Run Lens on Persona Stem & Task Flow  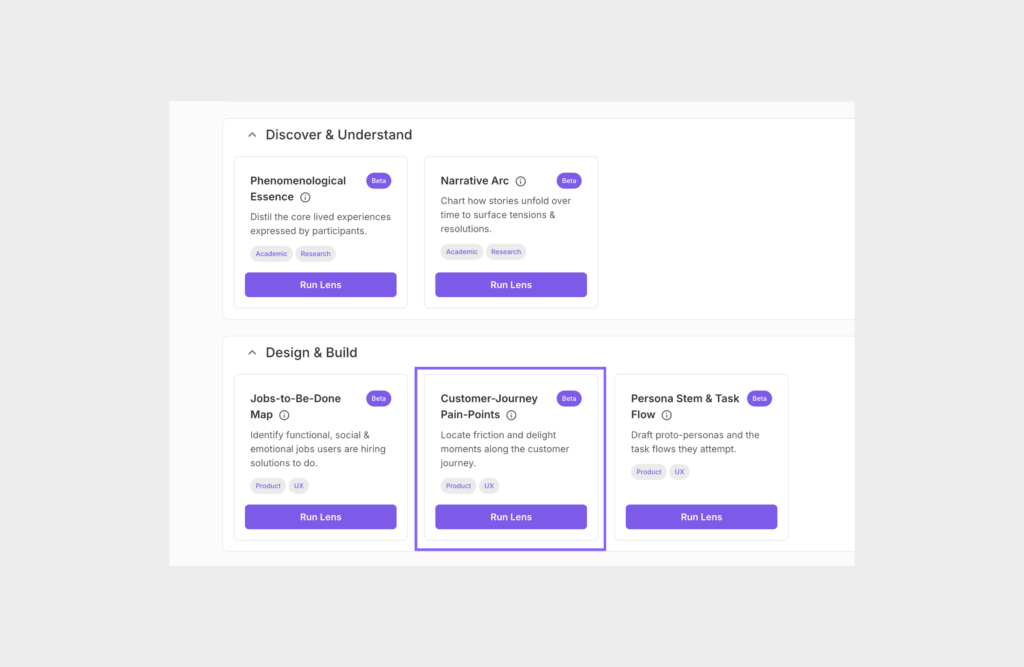(x=701, y=516)
